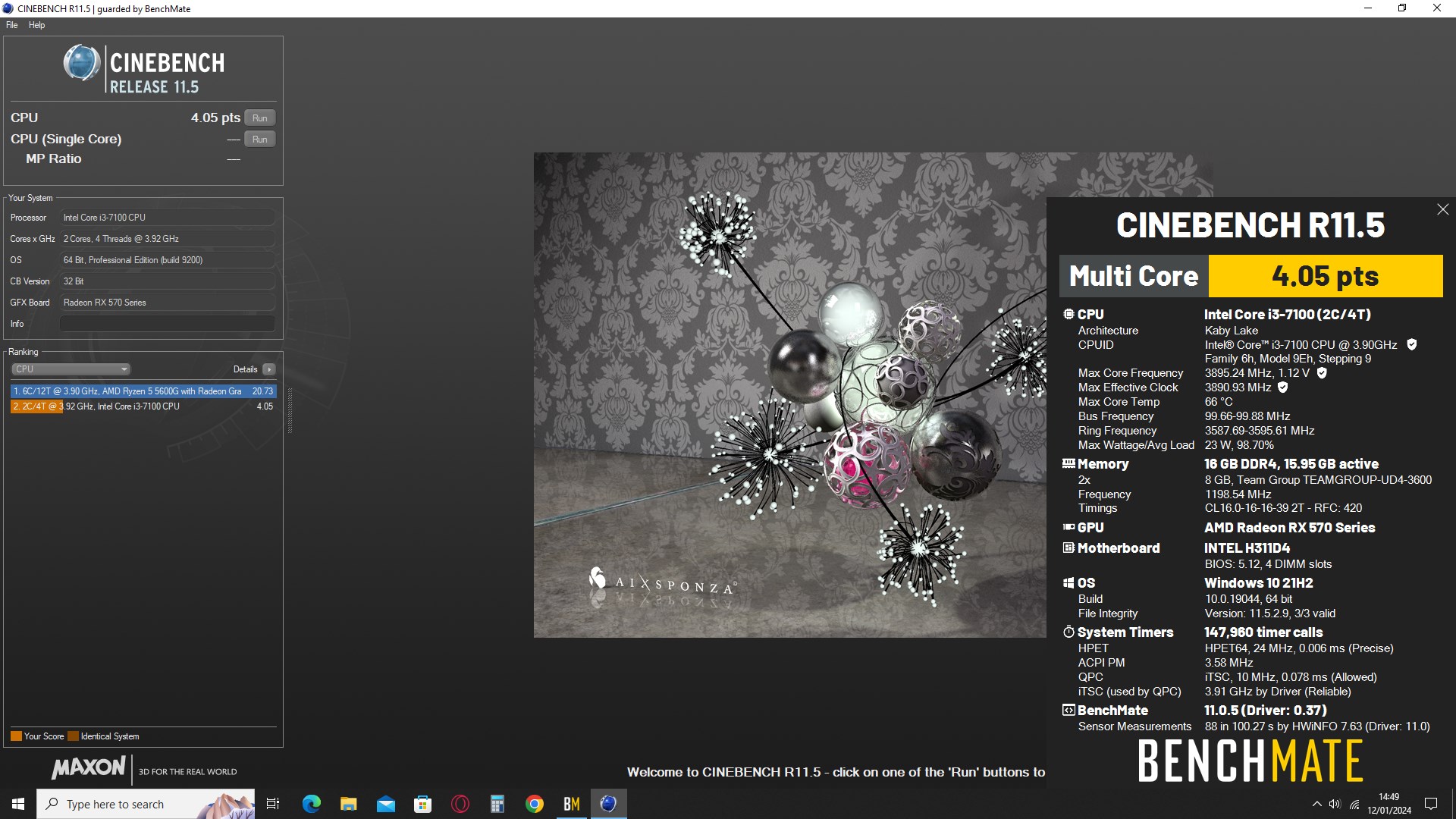Open Google Chrome from the taskbar
The height and width of the screenshot is (819, 1456).
535,804
